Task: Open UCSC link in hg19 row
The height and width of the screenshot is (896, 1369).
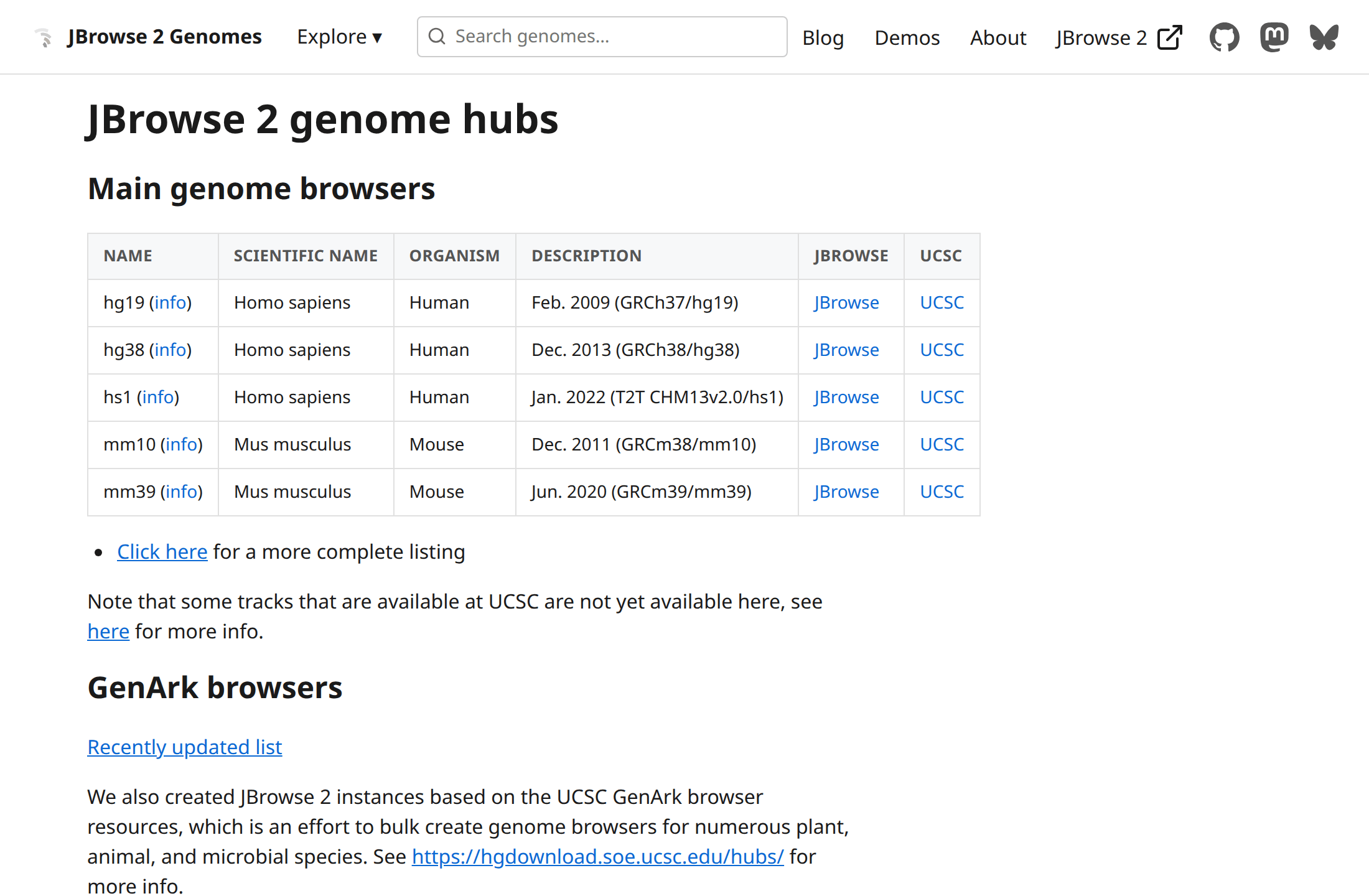Action: [941, 302]
